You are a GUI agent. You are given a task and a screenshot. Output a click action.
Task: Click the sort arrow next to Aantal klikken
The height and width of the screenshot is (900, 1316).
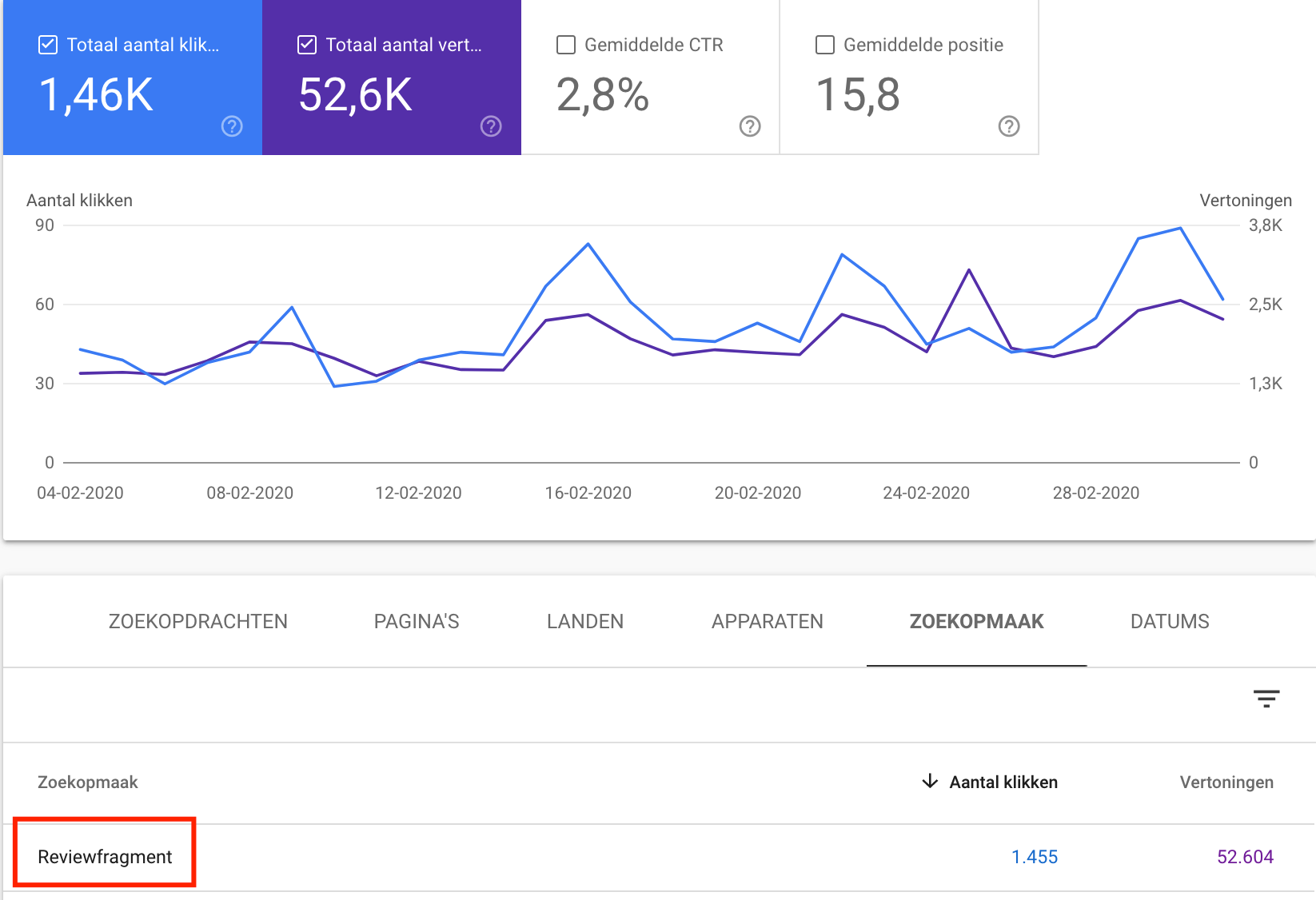[x=930, y=782]
